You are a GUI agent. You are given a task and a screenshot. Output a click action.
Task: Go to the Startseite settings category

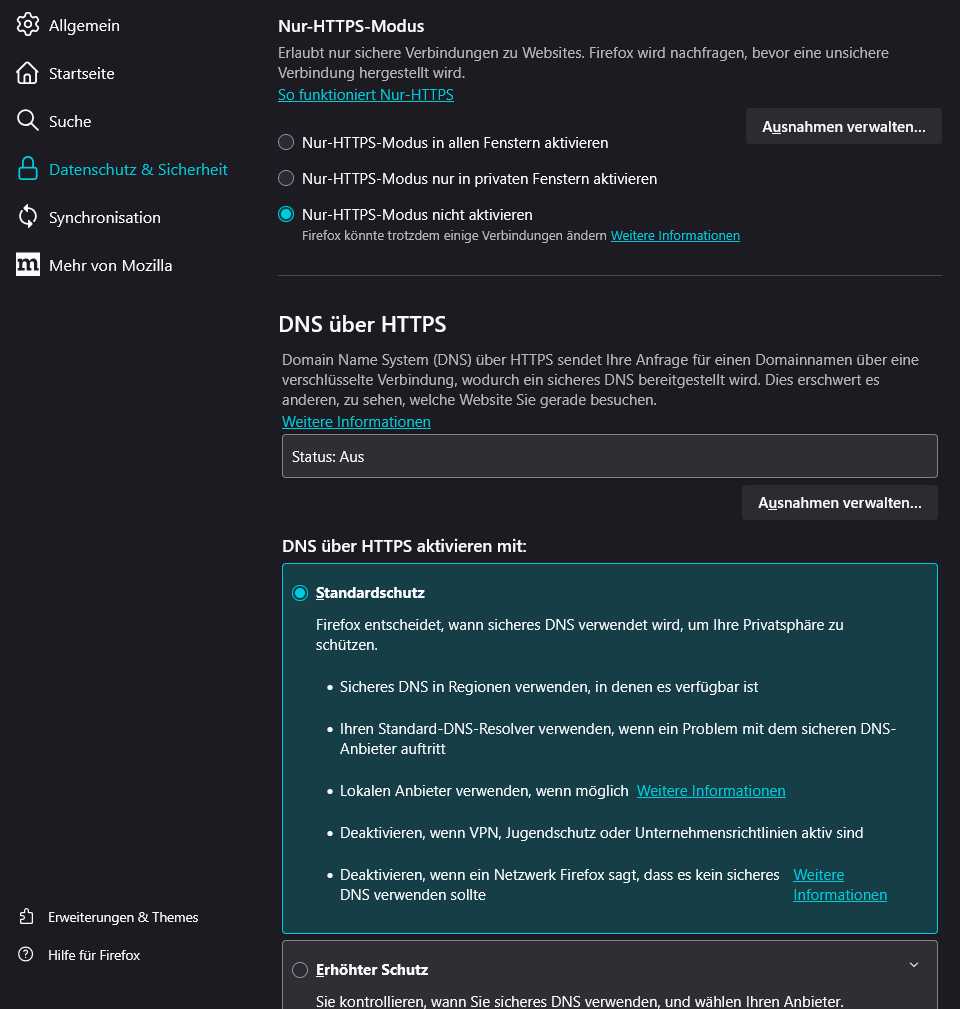pos(81,73)
